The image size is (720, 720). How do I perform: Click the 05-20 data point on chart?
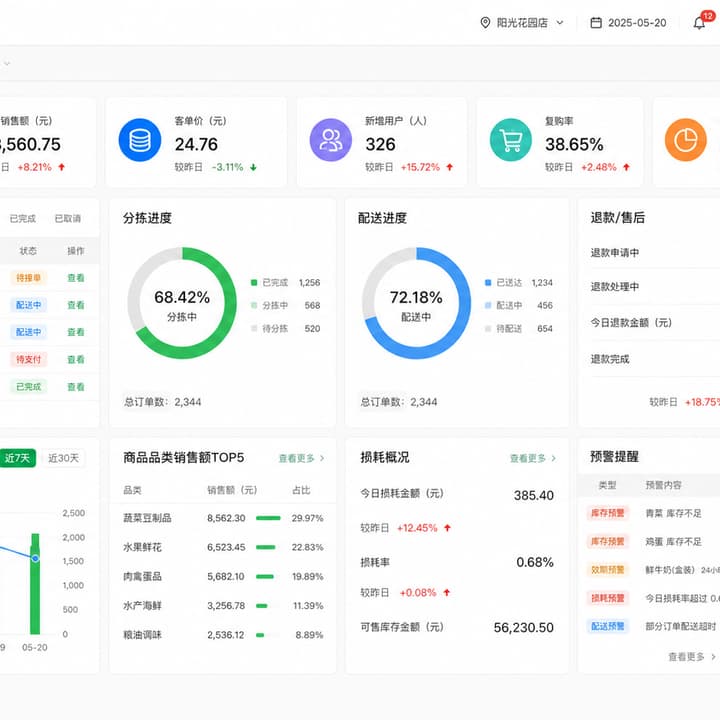(35, 558)
